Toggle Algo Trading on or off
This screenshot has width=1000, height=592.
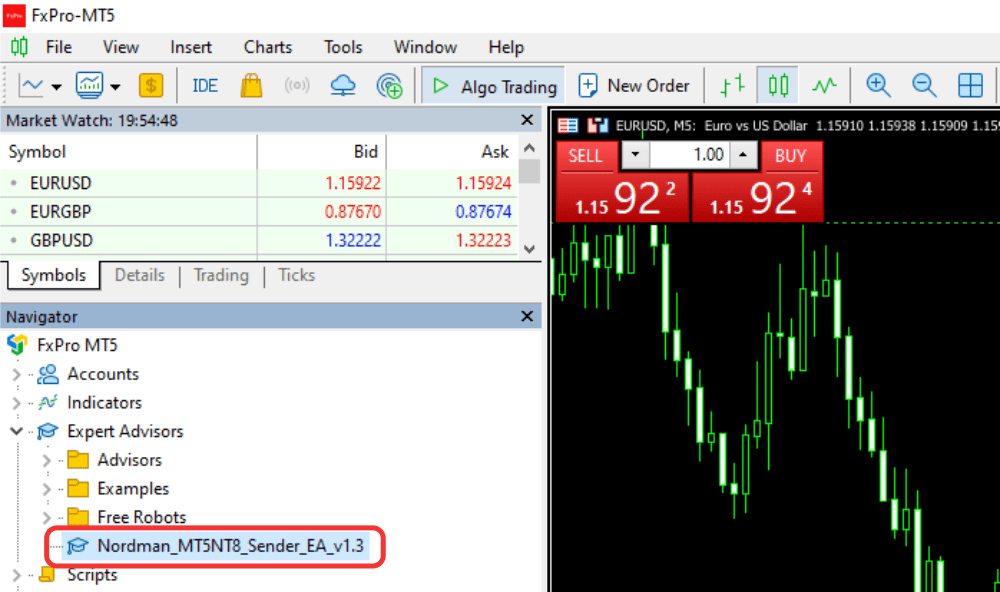493,85
